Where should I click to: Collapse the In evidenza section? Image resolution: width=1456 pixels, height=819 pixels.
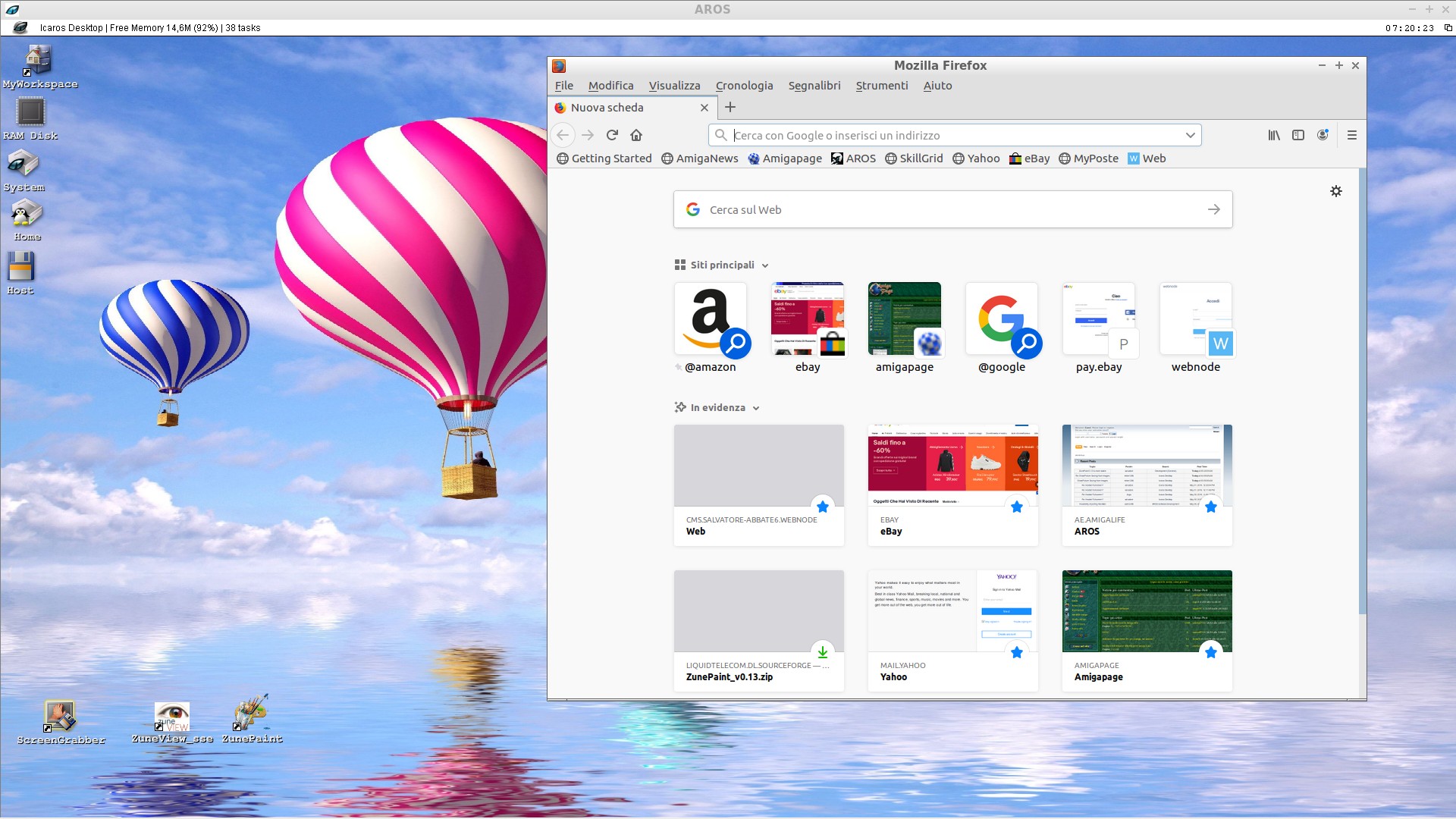(755, 408)
